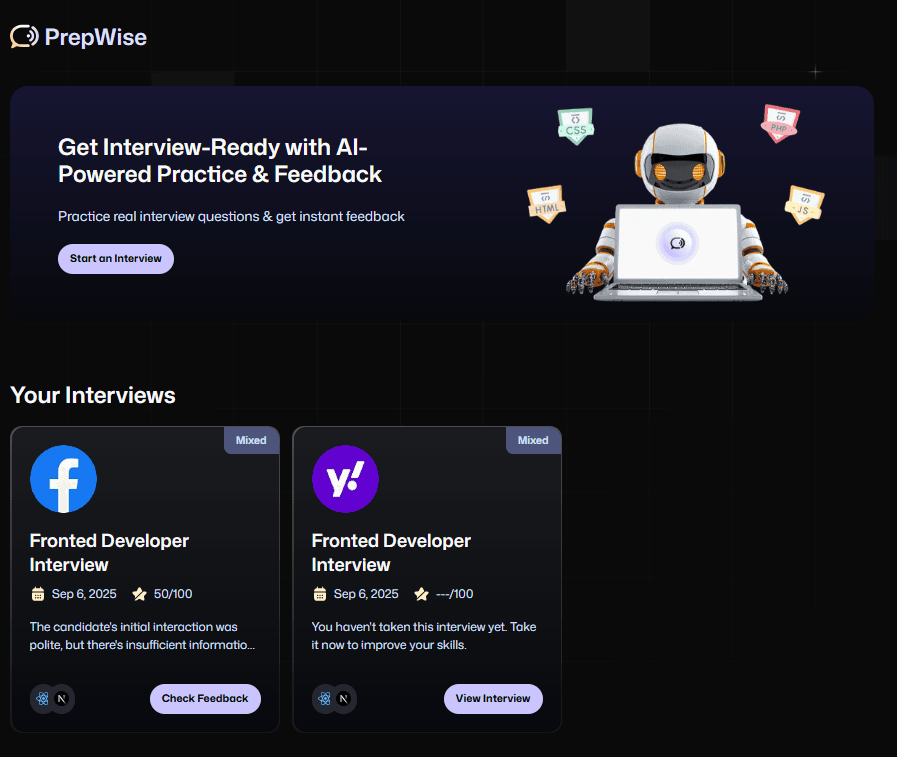Click the CSS badge near the robot
The image size is (897, 757).
(x=575, y=126)
